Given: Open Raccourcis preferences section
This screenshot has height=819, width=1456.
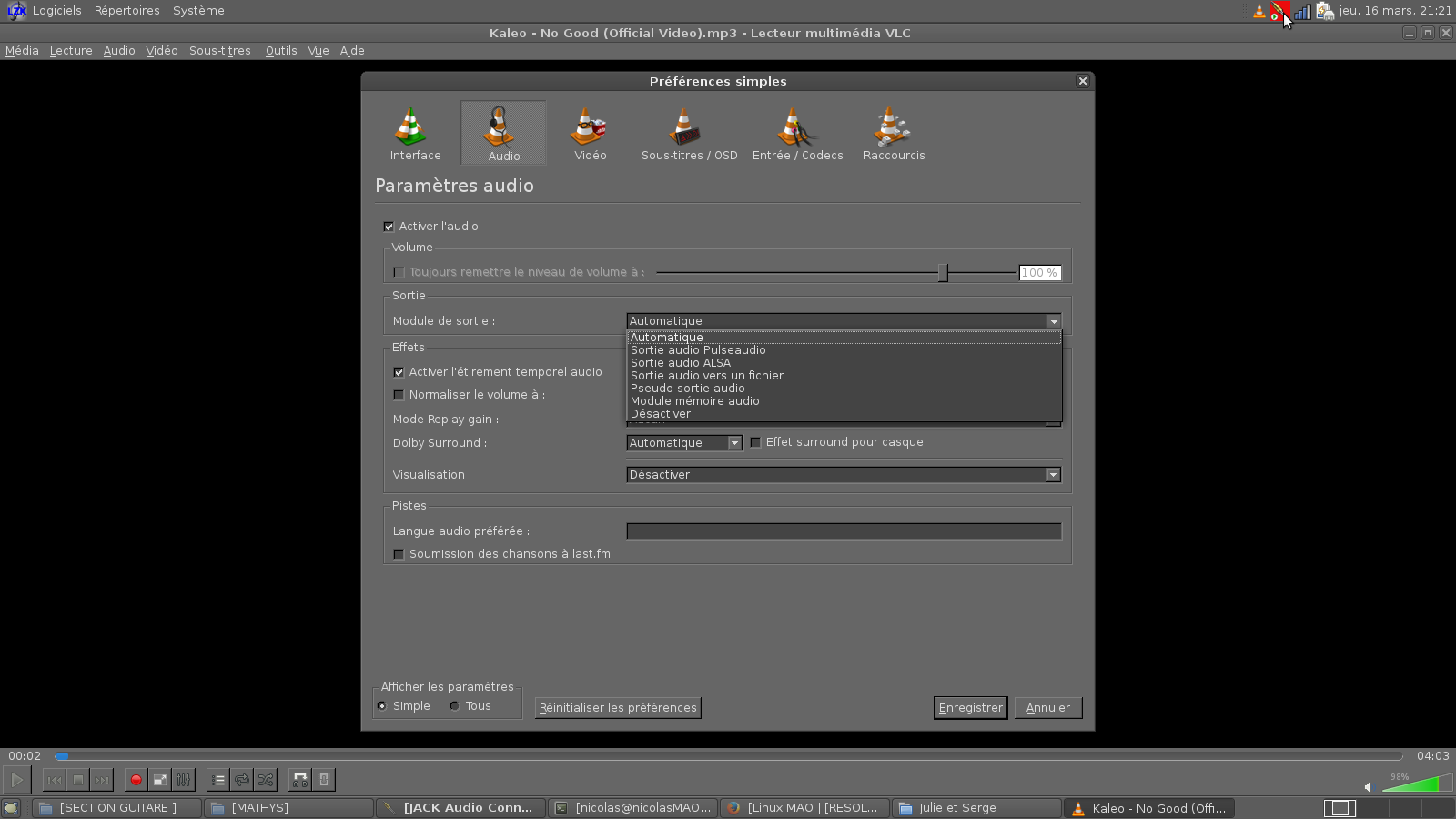Looking at the screenshot, I should point(894,133).
